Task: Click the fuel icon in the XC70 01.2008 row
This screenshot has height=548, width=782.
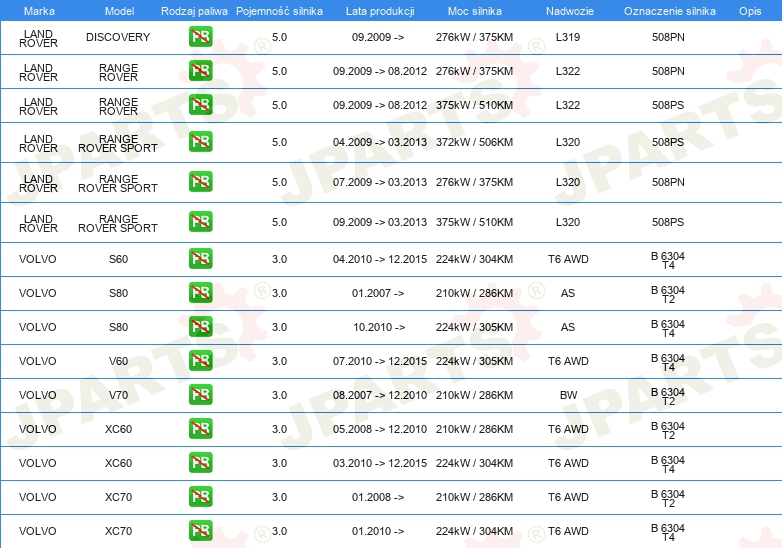Action: point(200,497)
